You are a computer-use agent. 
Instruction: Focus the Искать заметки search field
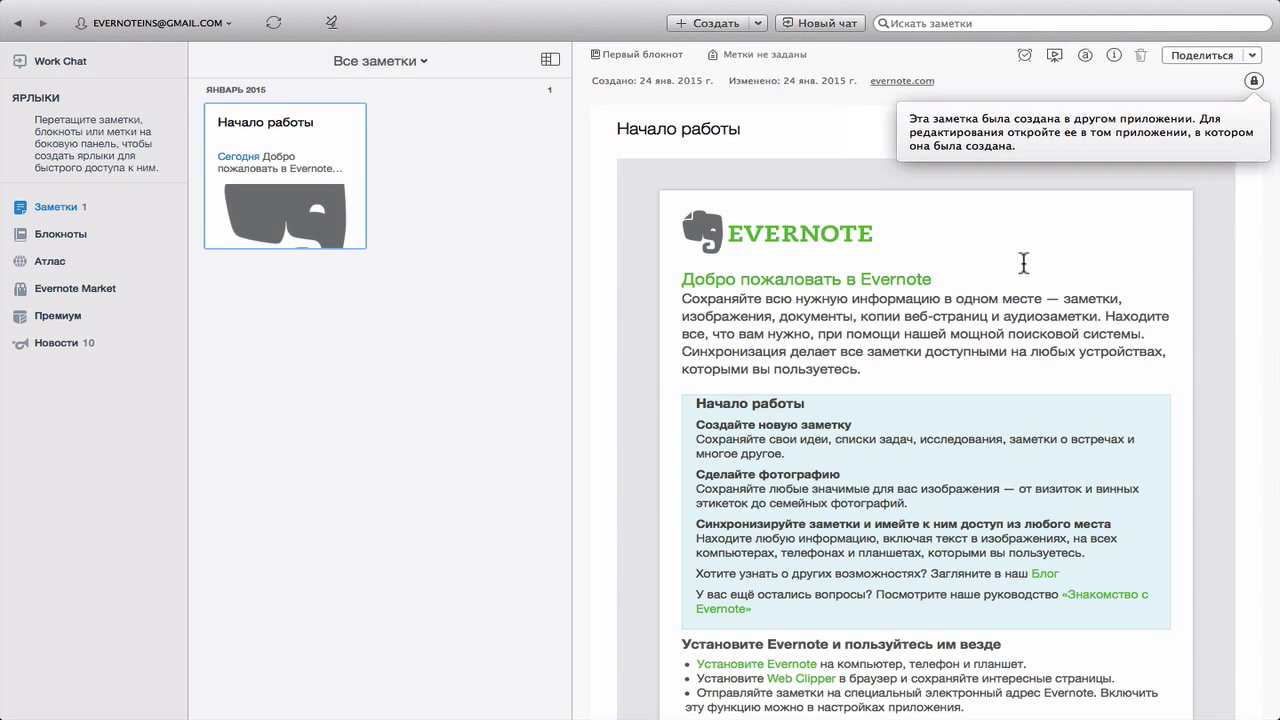1073,23
